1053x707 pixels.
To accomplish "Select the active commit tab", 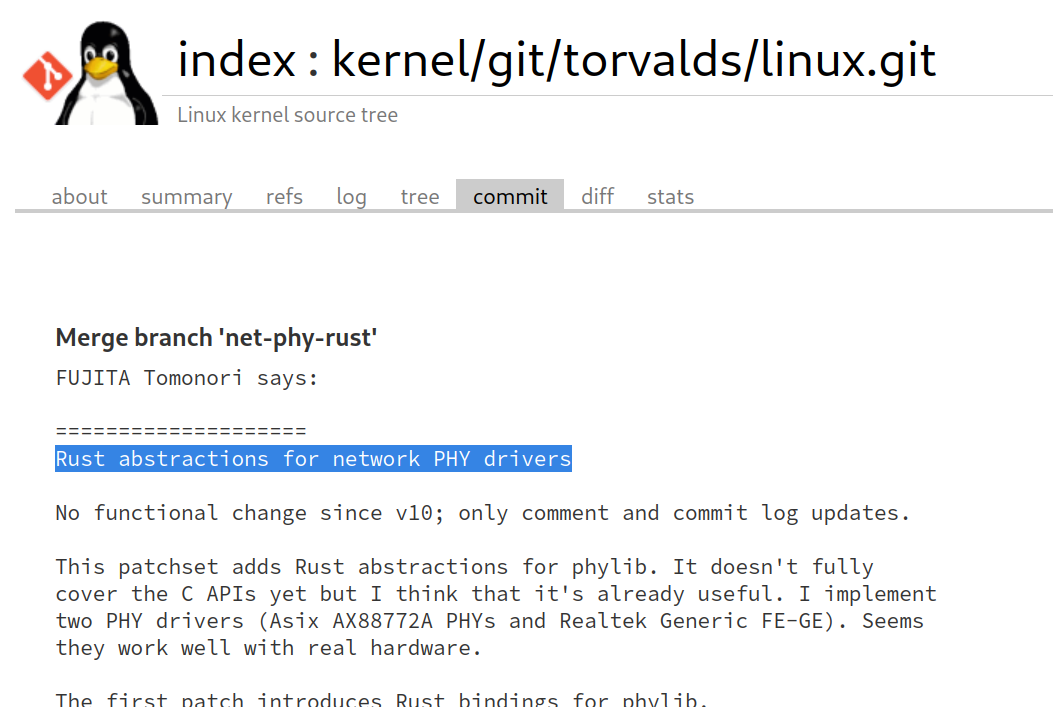I will point(510,197).
